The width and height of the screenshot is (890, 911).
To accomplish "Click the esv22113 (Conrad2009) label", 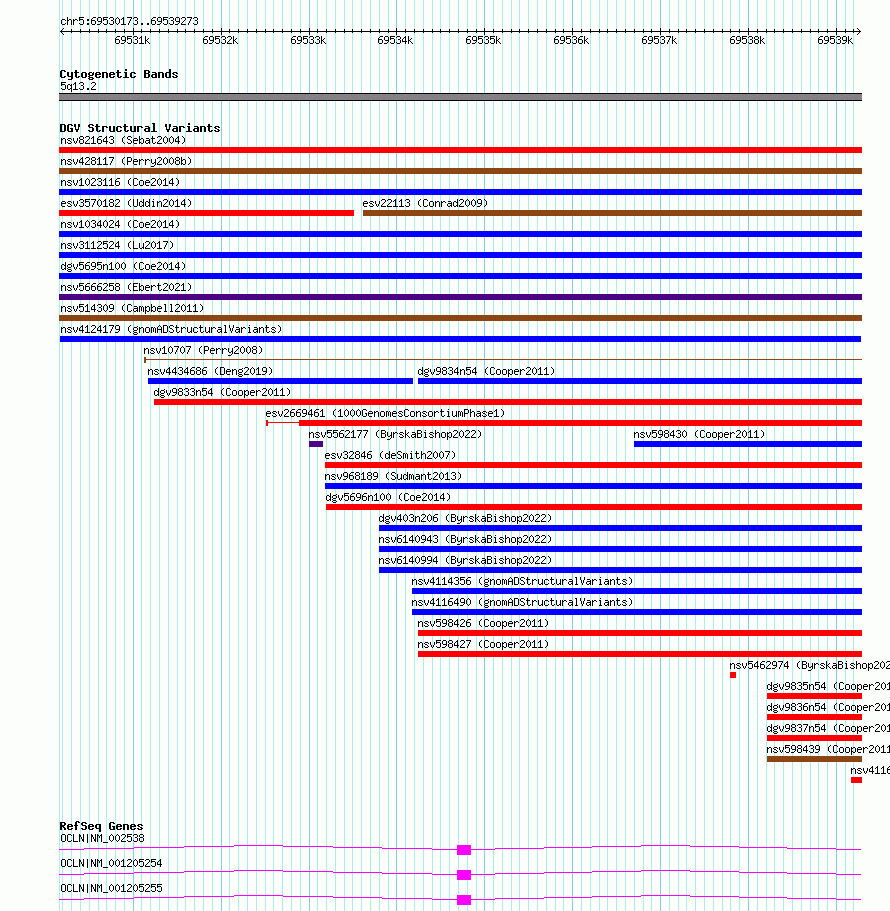I will (425, 203).
